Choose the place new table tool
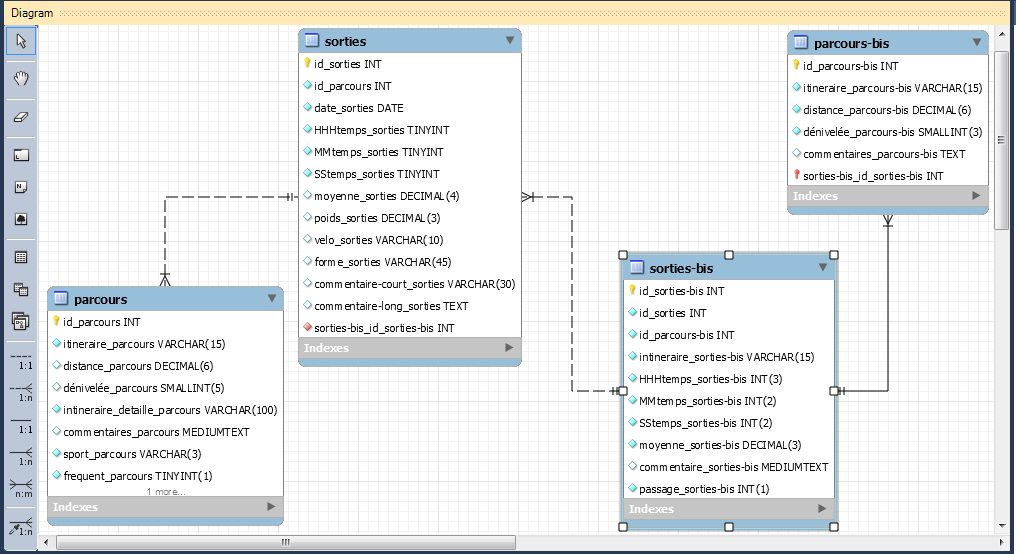The width and height of the screenshot is (1016, 554). pos(21,257)
